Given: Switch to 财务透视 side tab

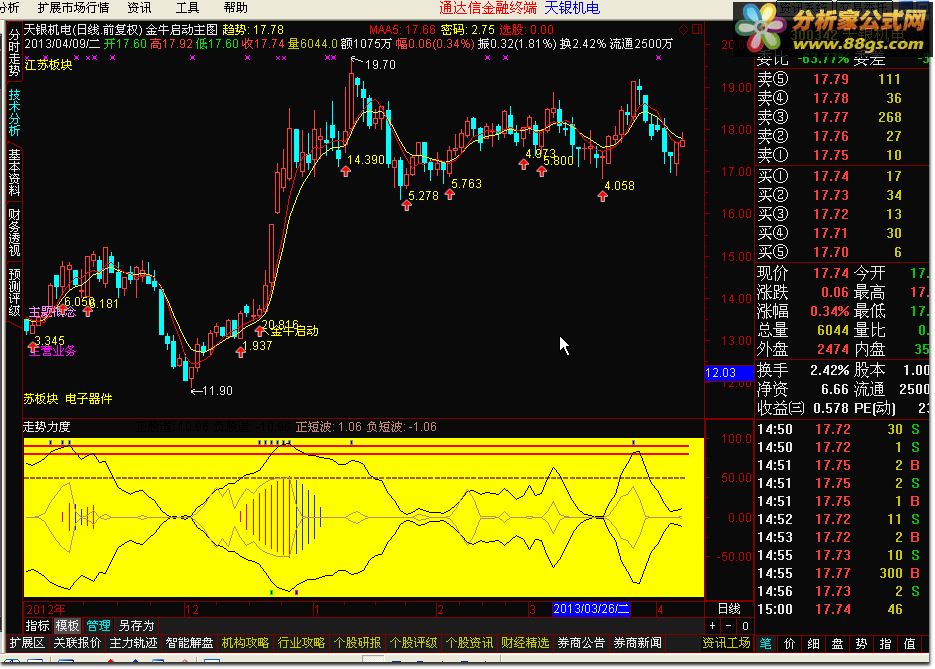Looking at the screenshot, I should tap(14, 232).
